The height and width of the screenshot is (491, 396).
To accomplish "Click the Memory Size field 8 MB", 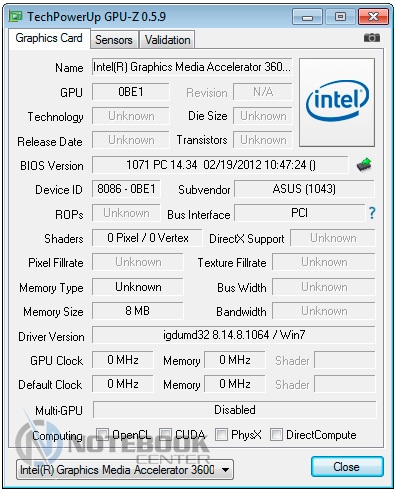I will pyautogui.click(x=138, y=311).
